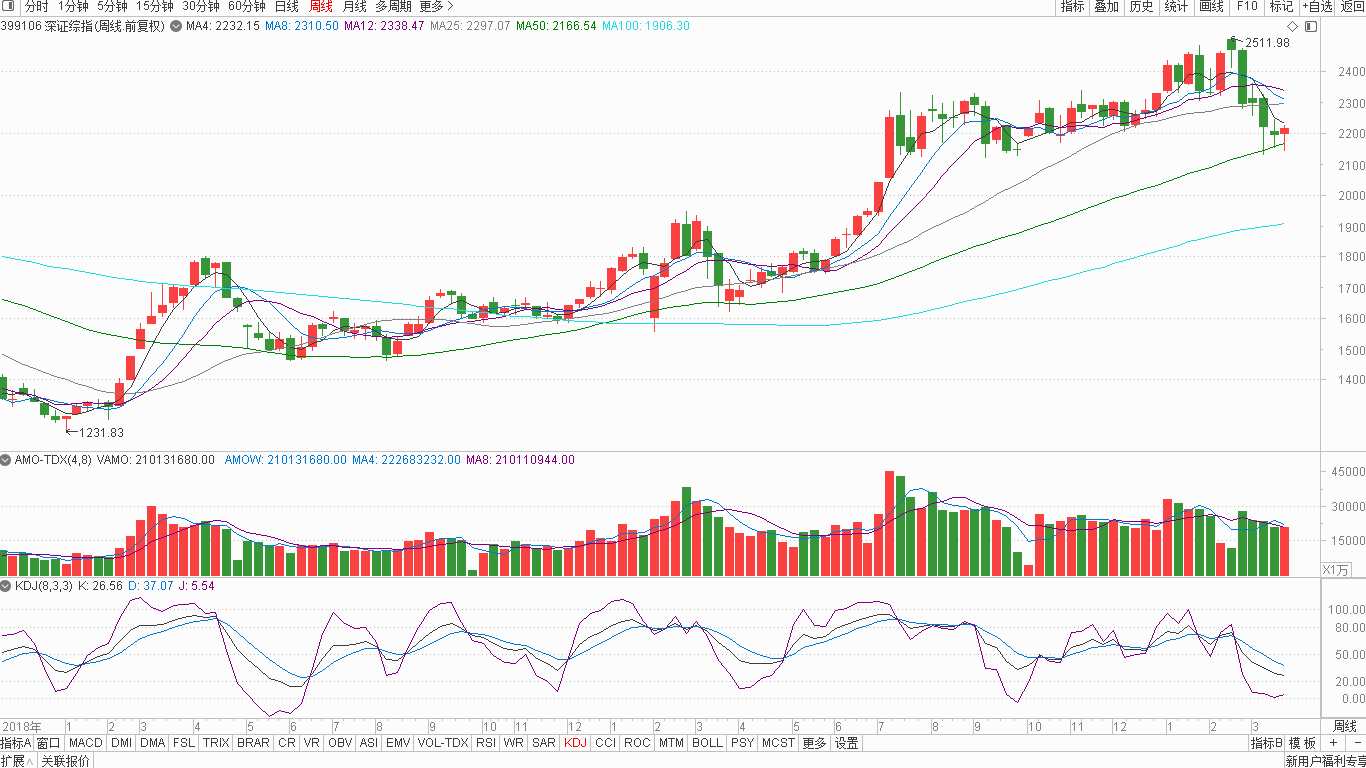The image size is (1366, 768).
Task: Apply the ASI indicator
Action: coord(369,743)
